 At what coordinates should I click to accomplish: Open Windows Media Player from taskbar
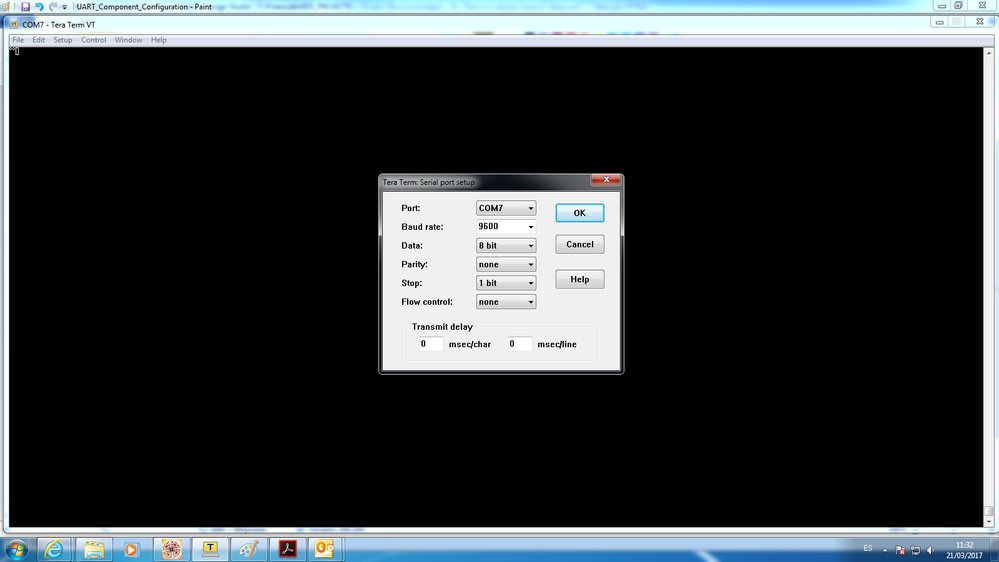coord(132,549)
